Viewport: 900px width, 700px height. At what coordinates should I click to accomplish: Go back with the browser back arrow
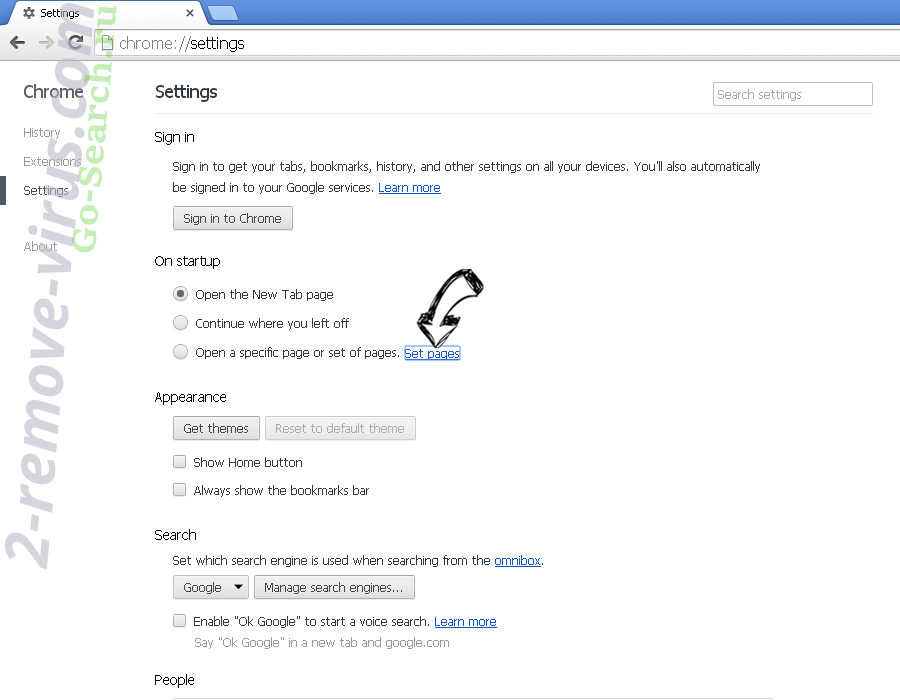(x=18, y=42)
